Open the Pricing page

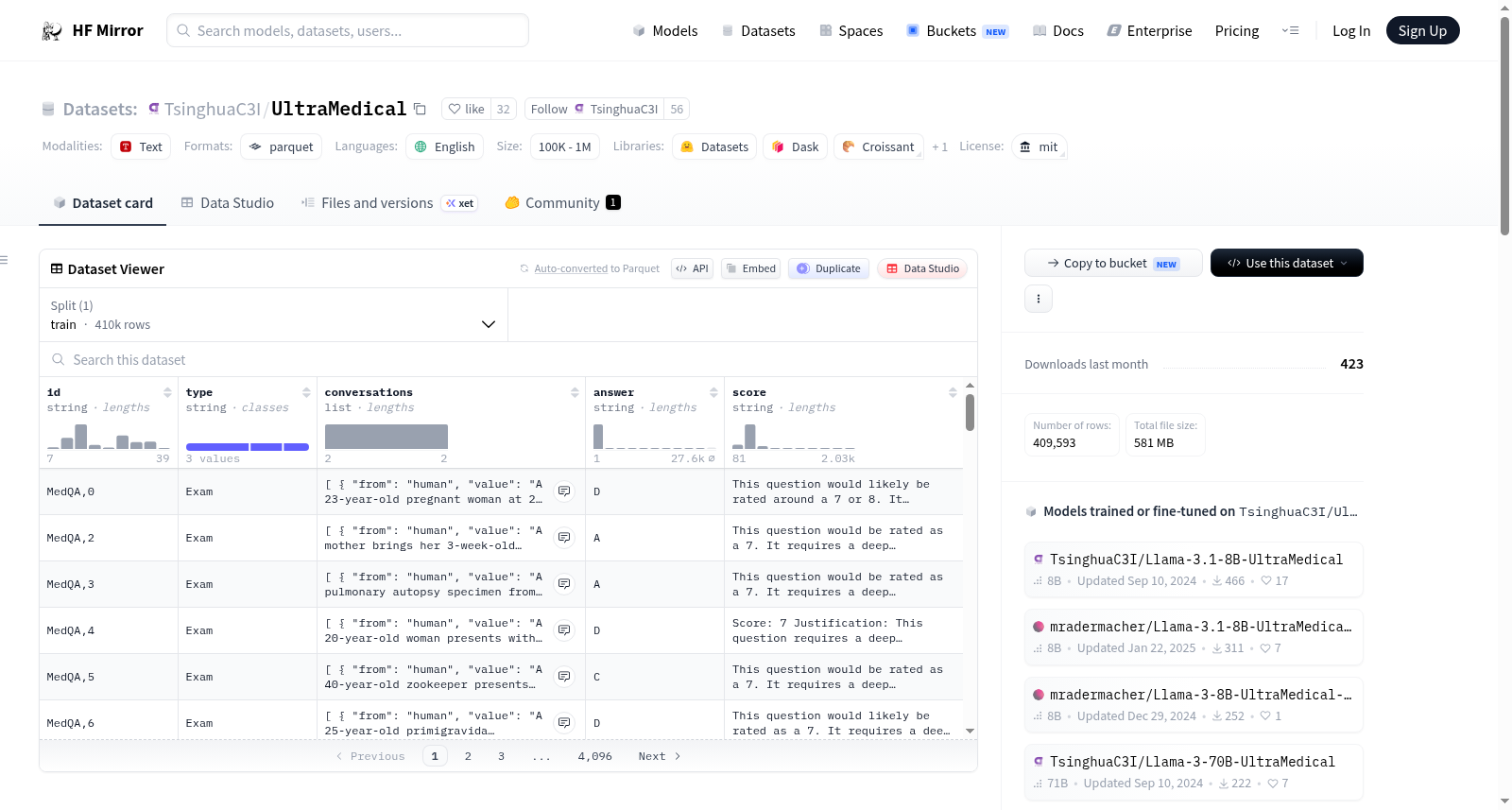pos(1237,31)
